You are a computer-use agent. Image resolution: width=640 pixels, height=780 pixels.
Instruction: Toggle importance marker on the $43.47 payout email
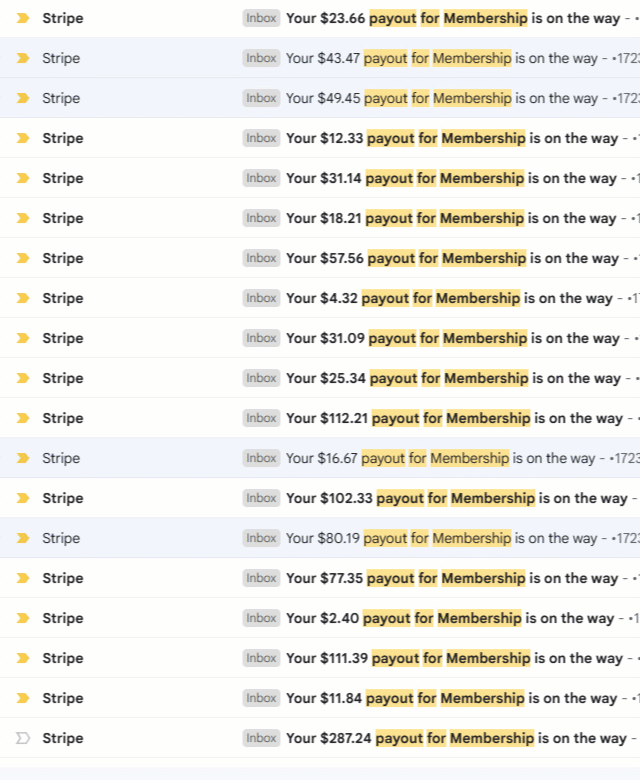click(x=23, y=58)
